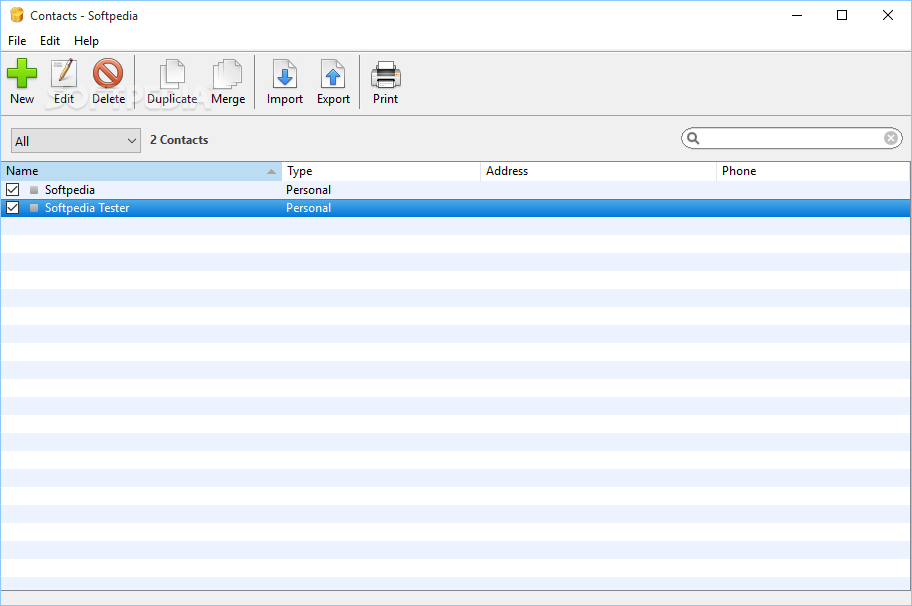
Task: Print the contacts list
Action: (386, 82)
